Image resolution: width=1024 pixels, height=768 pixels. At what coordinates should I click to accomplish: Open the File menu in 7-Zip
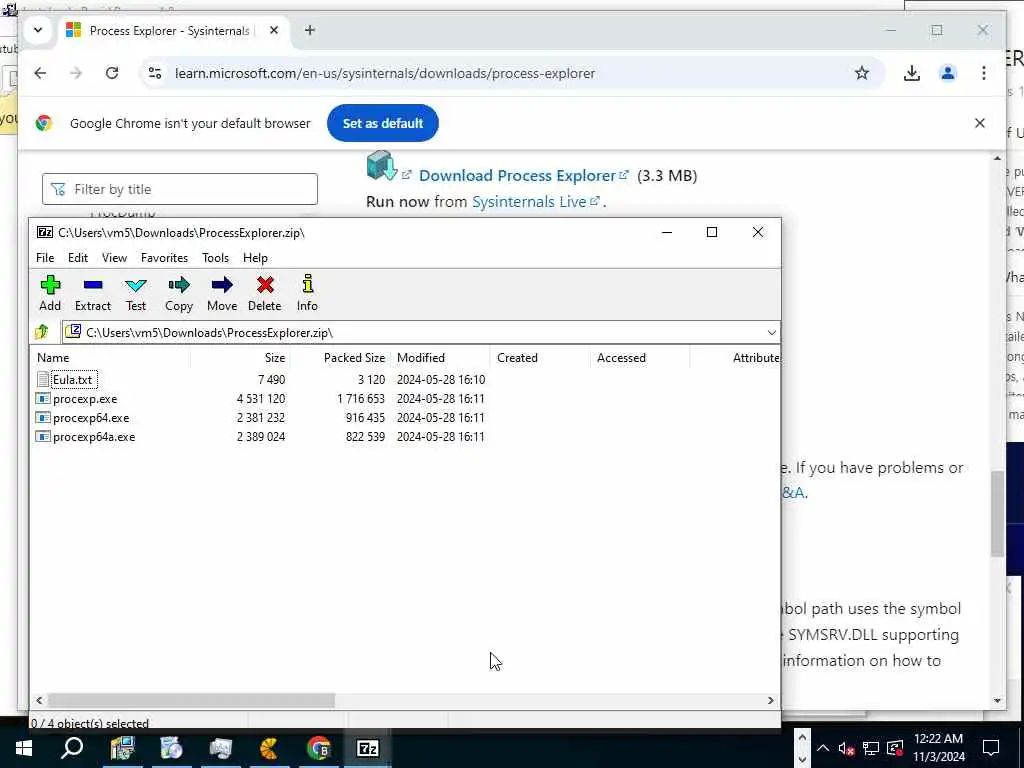(45, 258)
